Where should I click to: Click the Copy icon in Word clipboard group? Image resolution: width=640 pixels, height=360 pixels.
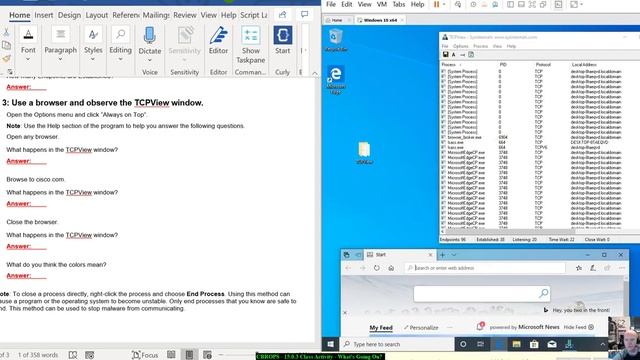(6, 45)
